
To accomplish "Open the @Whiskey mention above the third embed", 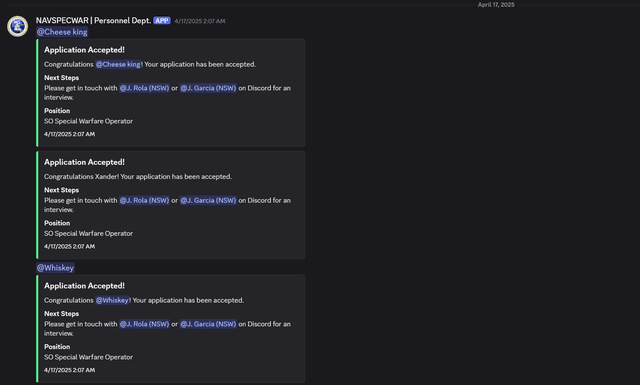I will tap(56, 268).
